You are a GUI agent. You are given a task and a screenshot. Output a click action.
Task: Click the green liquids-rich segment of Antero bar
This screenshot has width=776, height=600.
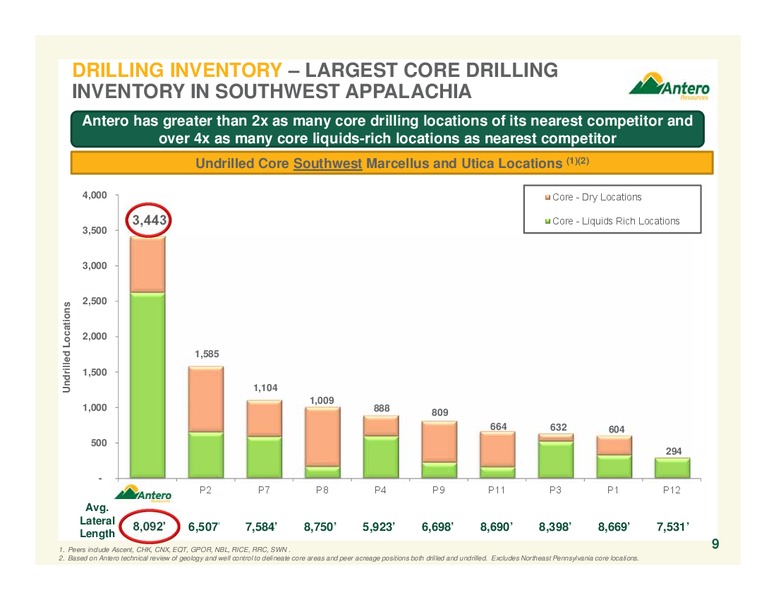pos(147,385)
